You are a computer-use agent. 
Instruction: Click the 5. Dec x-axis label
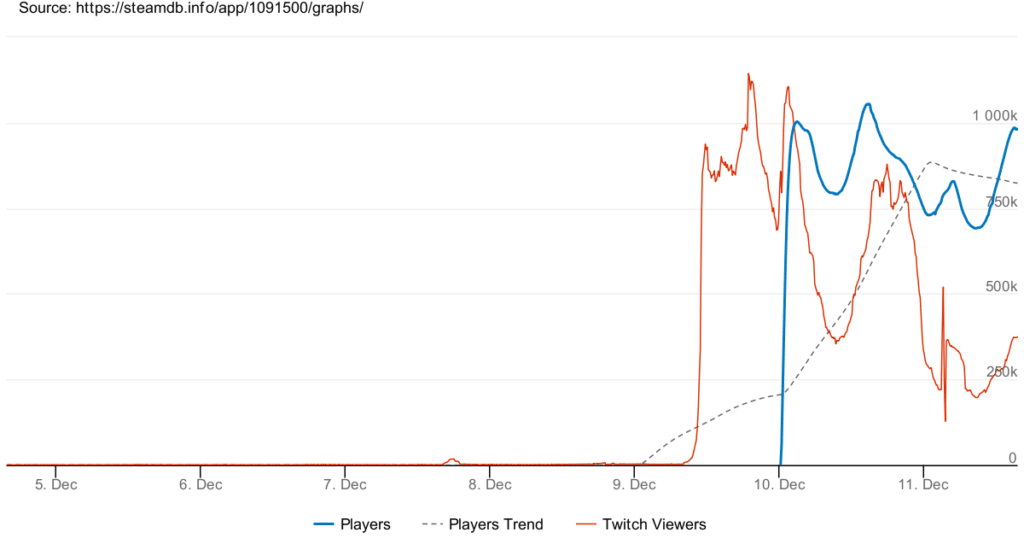(x=56, y=485)
